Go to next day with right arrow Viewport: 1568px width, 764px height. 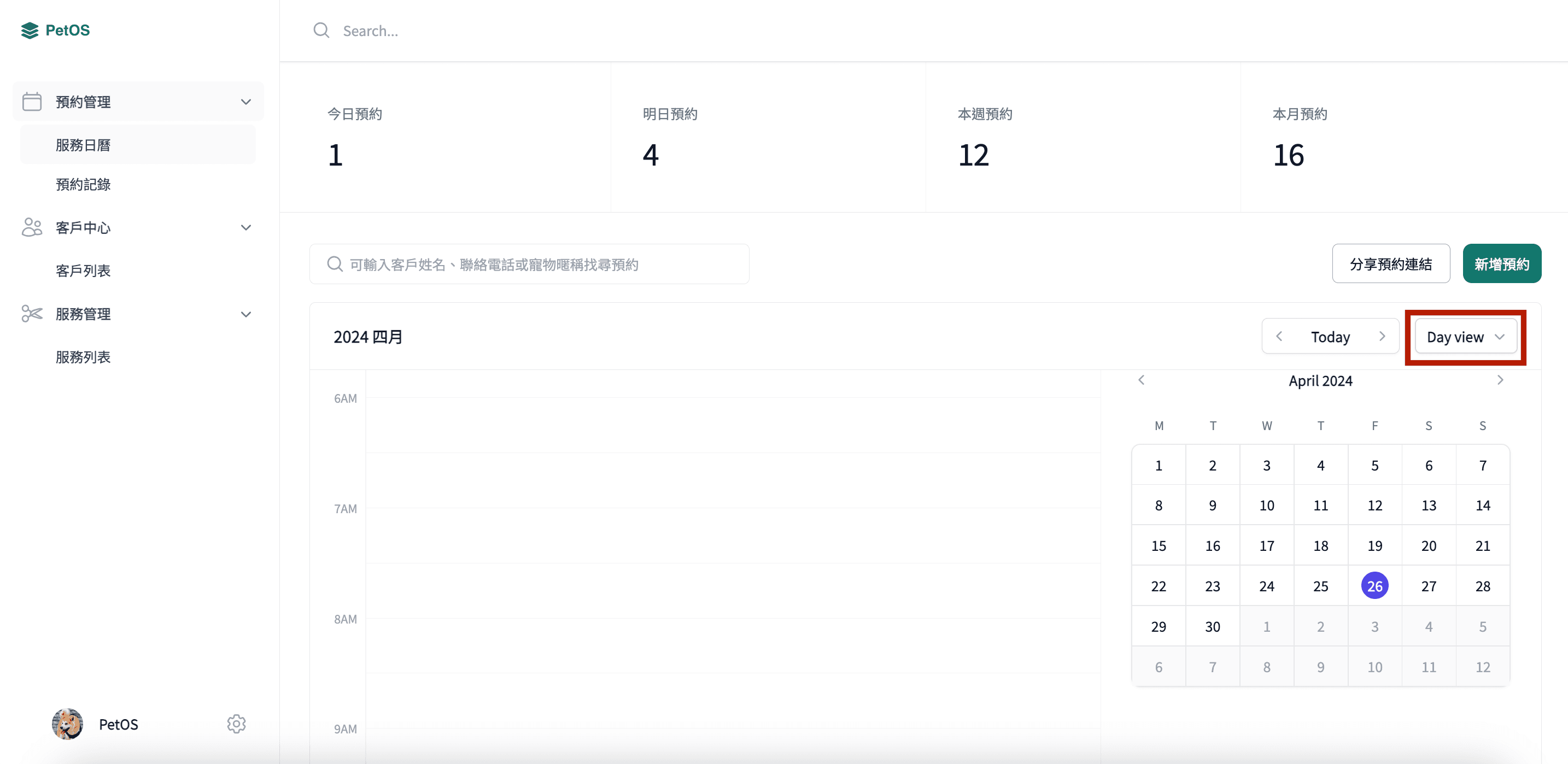pos(1382,337)
